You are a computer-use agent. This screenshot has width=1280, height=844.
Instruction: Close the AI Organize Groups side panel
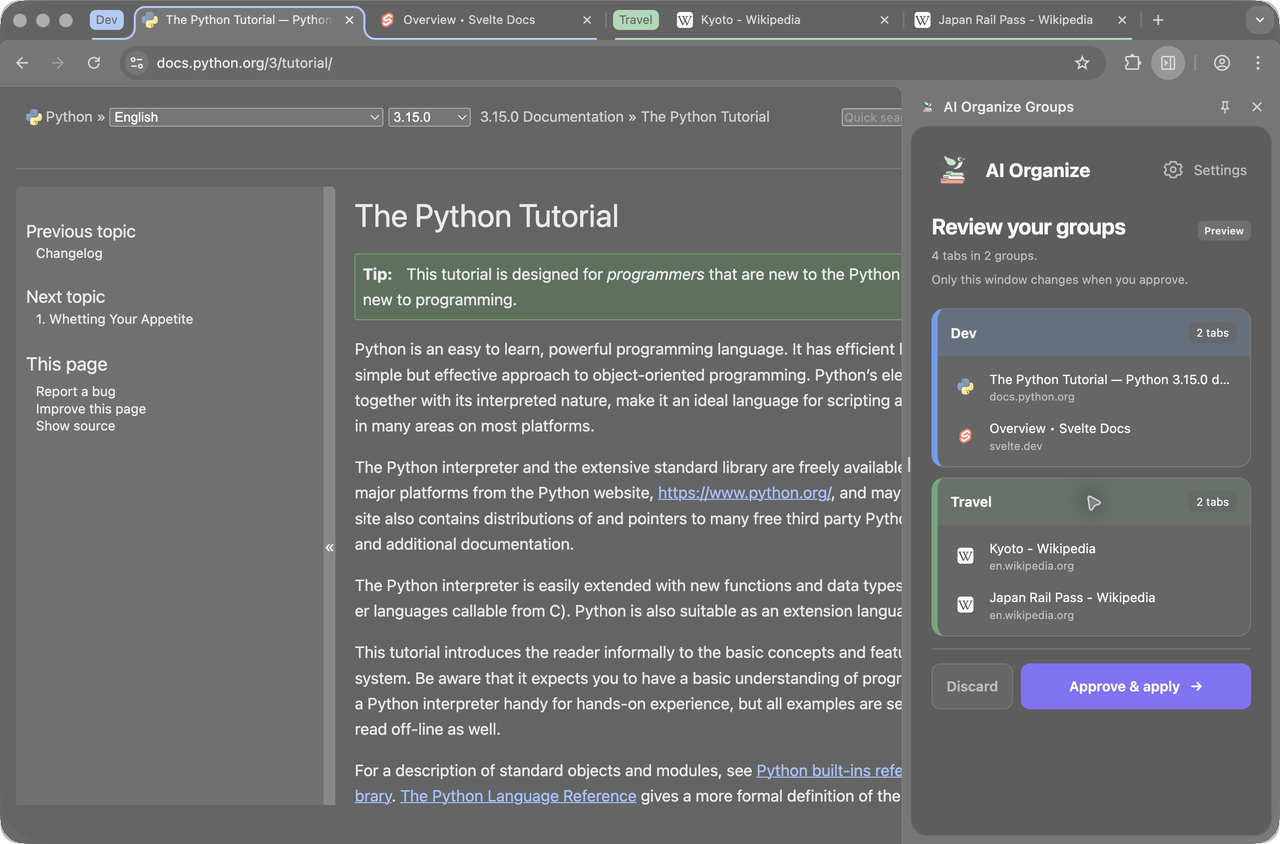(x=1257, y=107)
